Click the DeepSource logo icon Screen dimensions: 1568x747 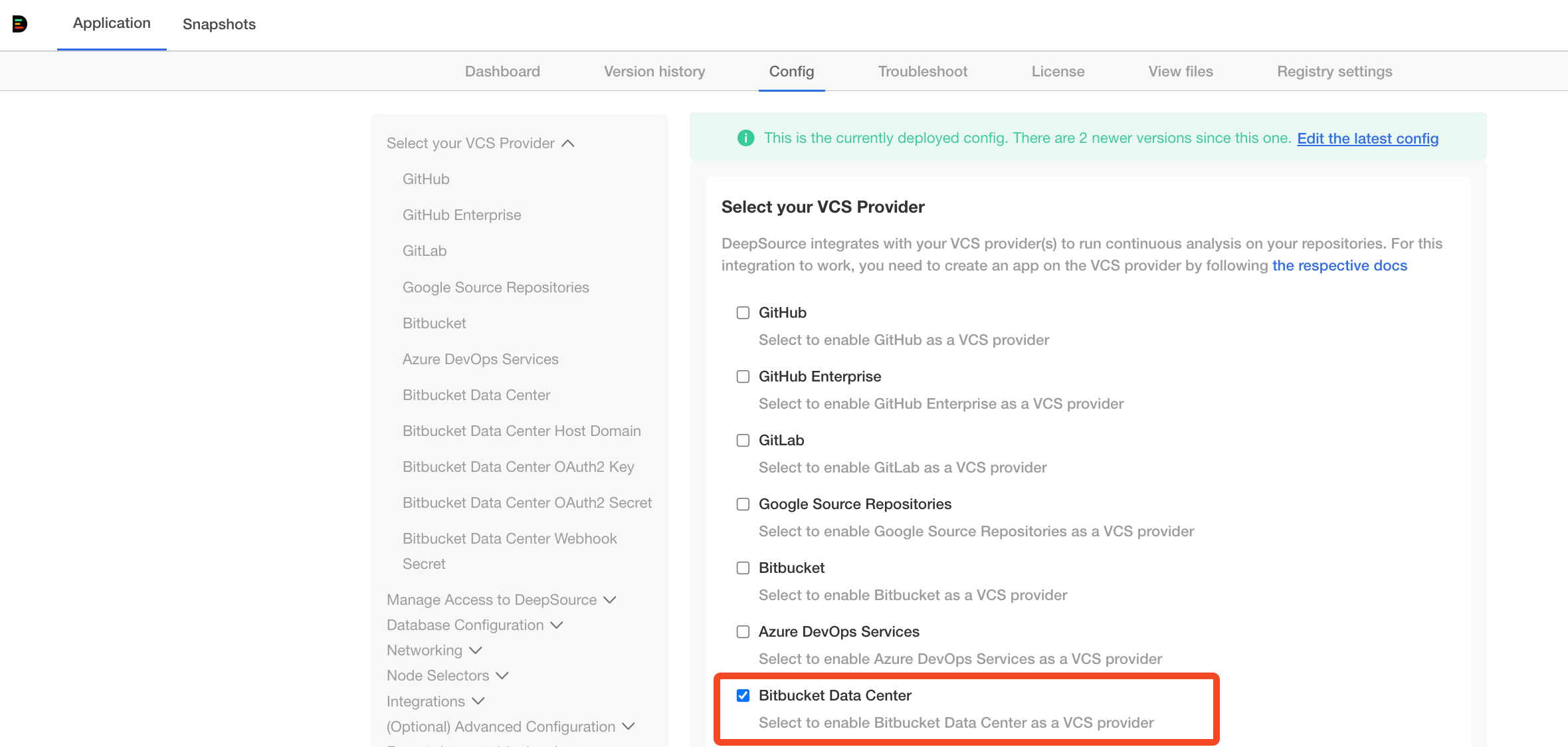point(20,24)
